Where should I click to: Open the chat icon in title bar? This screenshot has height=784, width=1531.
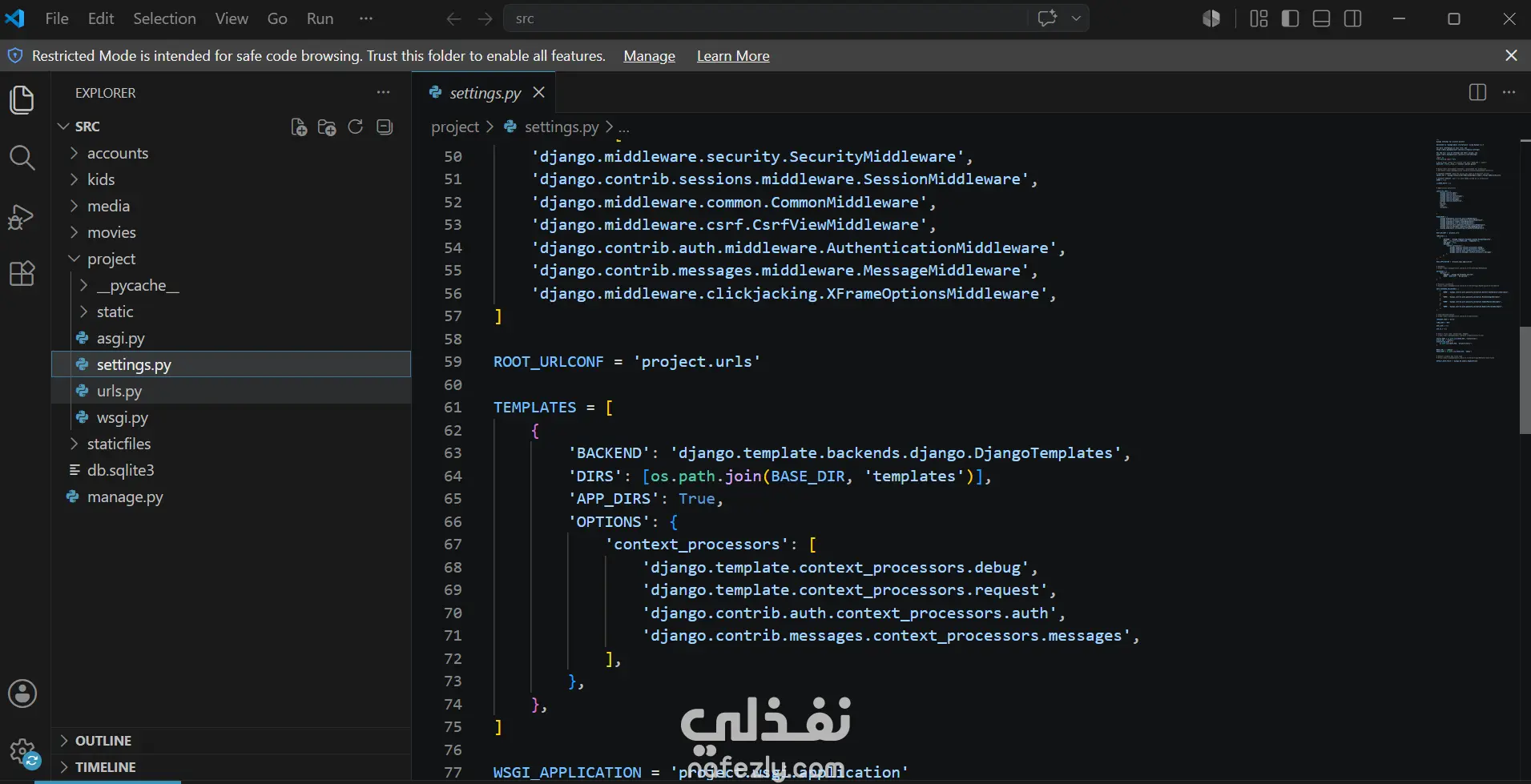tap(1048, 18)
